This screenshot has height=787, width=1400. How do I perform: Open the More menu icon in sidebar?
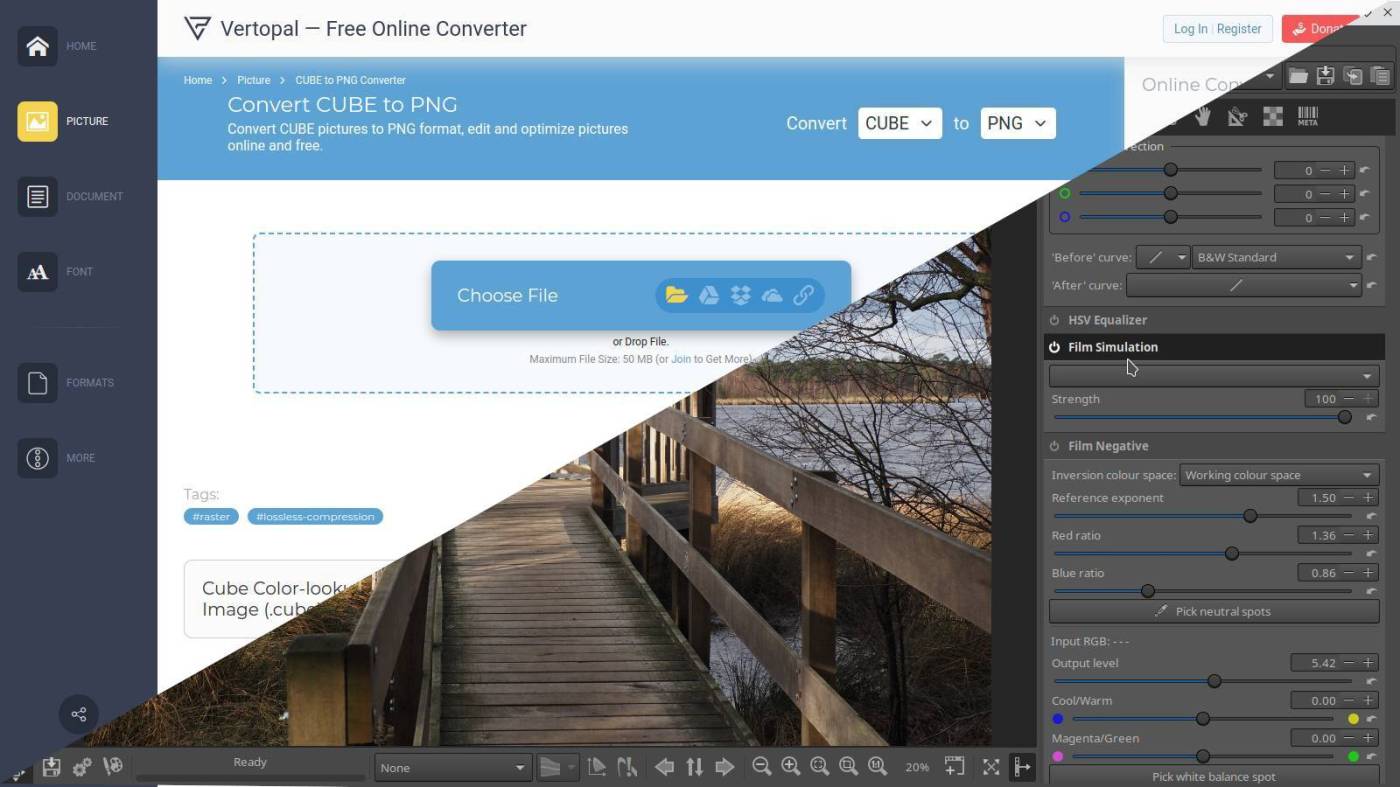point(37,458)
